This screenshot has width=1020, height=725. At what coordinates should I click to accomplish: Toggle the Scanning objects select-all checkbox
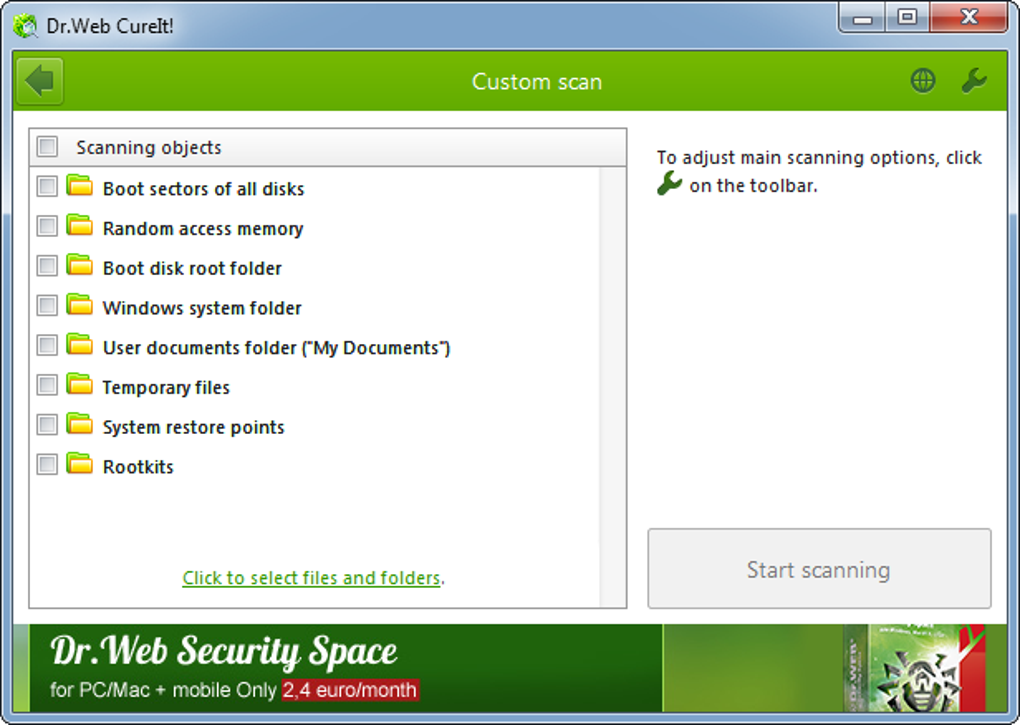tap(47, 147)
